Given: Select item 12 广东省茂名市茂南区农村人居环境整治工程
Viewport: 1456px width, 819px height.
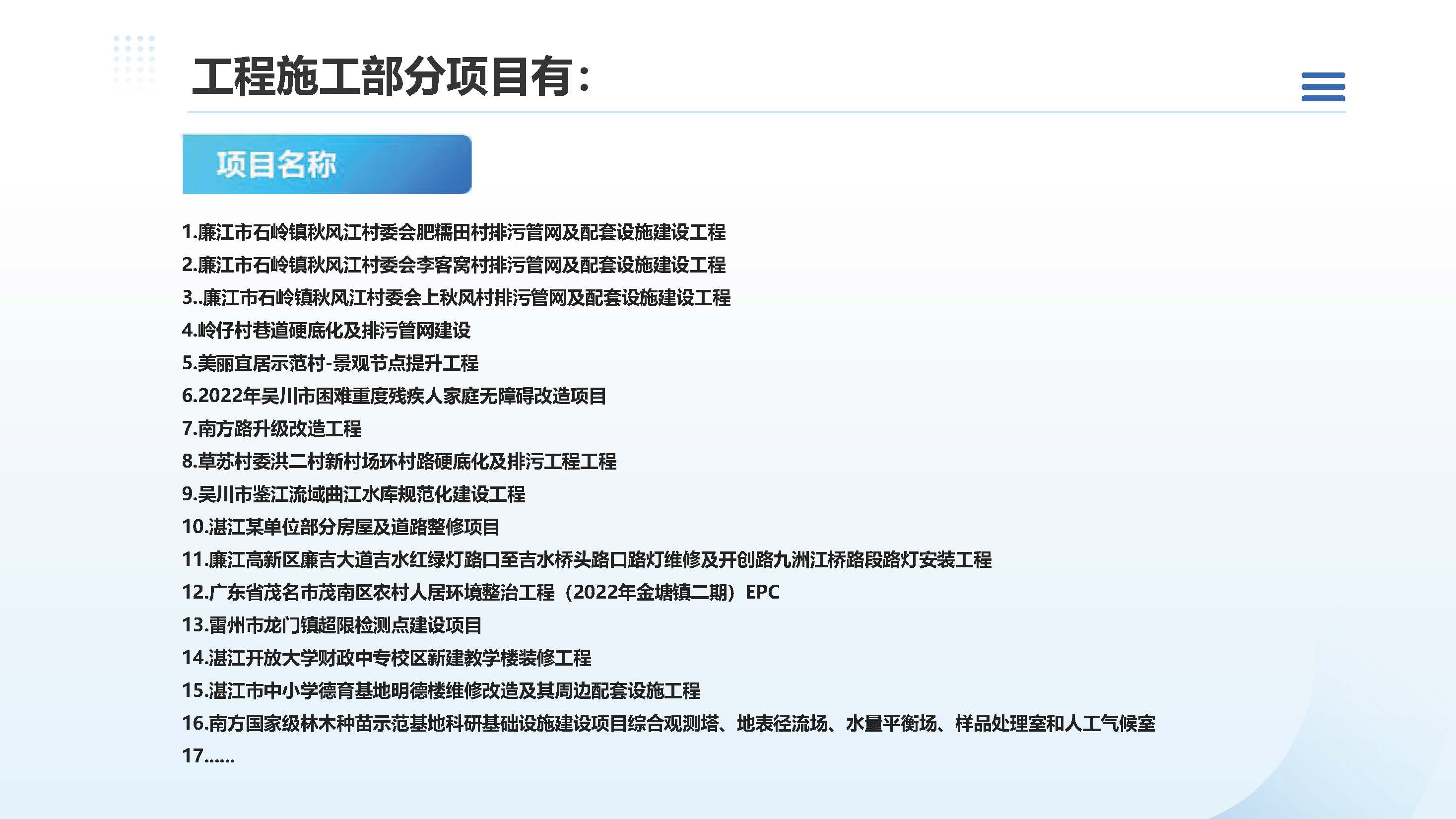Looking at the screenshot, I should click(x=481, y=592).
